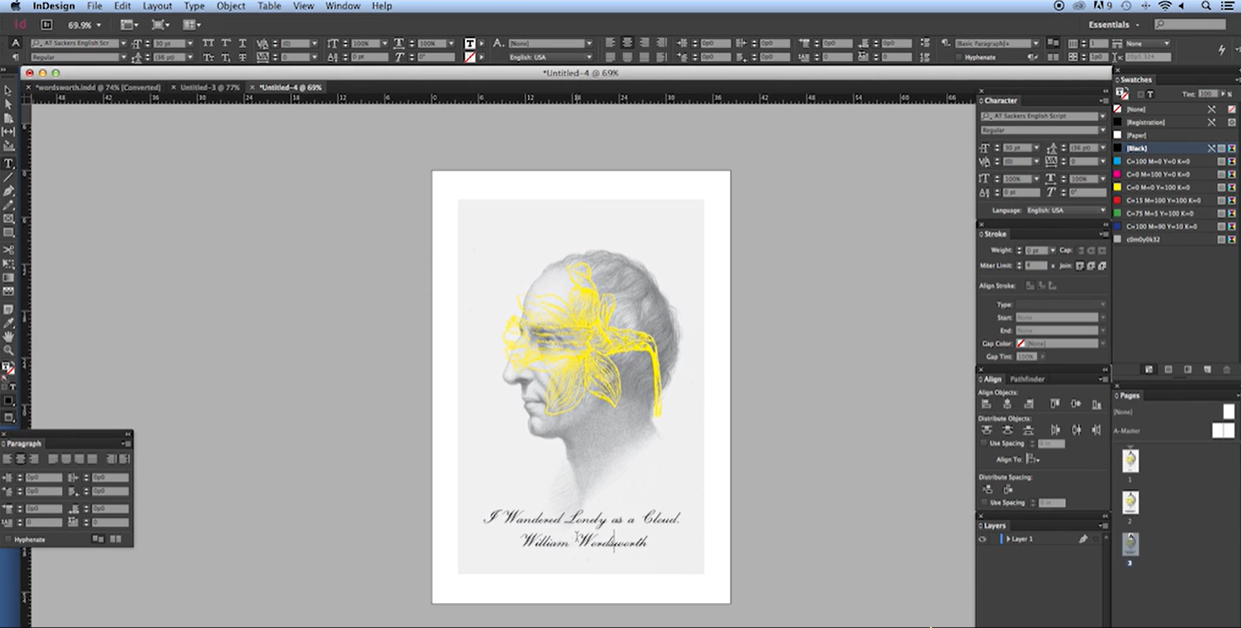Open the Layout menu
1241x628 pixels.
(x=157, y=6)
